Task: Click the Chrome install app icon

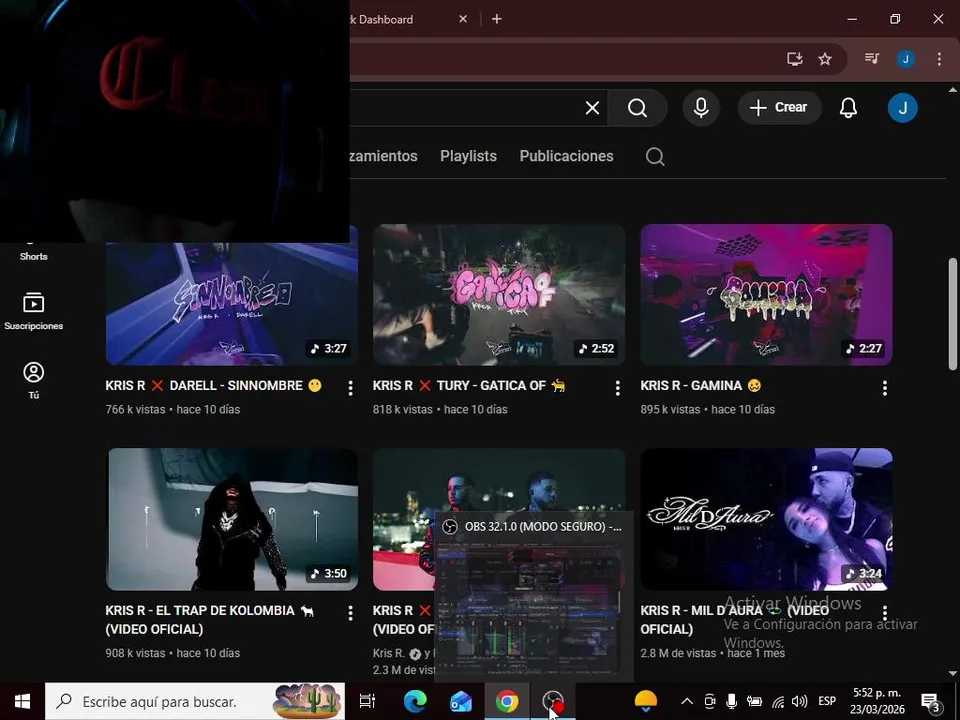Action: [795, 59]
